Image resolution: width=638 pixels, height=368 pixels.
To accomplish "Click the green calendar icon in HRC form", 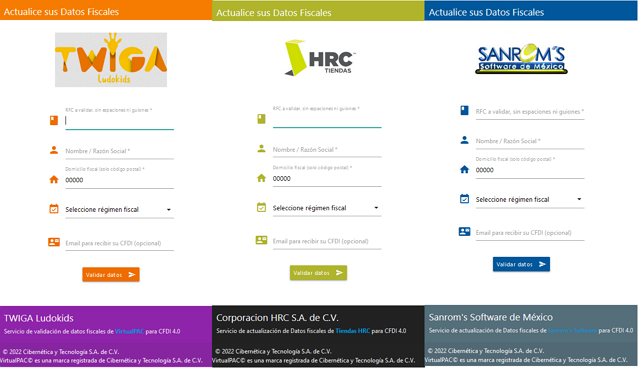I will coord(261,208).
